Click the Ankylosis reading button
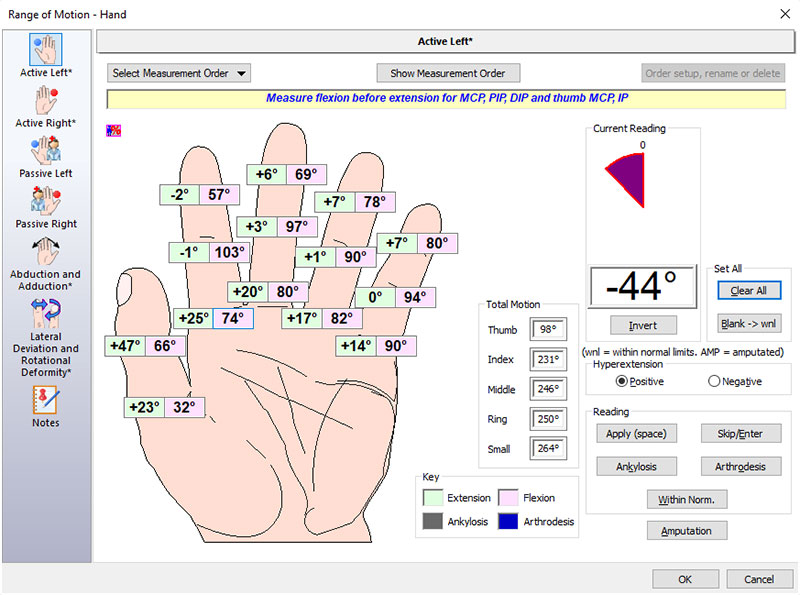 [636, 467]
